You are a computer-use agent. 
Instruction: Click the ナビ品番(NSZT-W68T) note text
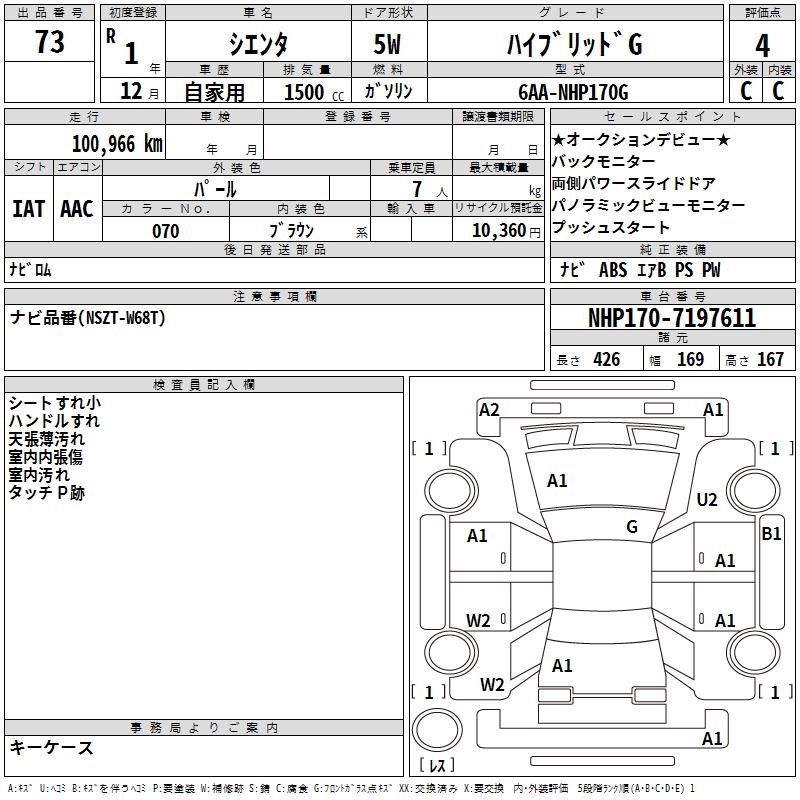[88, 318]
